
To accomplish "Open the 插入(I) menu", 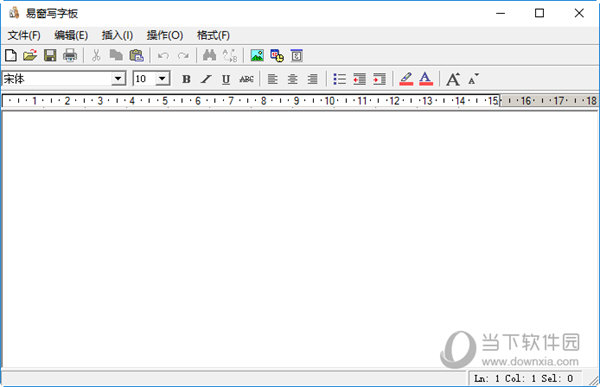I will pyautogui.click(x=117, y=36).
